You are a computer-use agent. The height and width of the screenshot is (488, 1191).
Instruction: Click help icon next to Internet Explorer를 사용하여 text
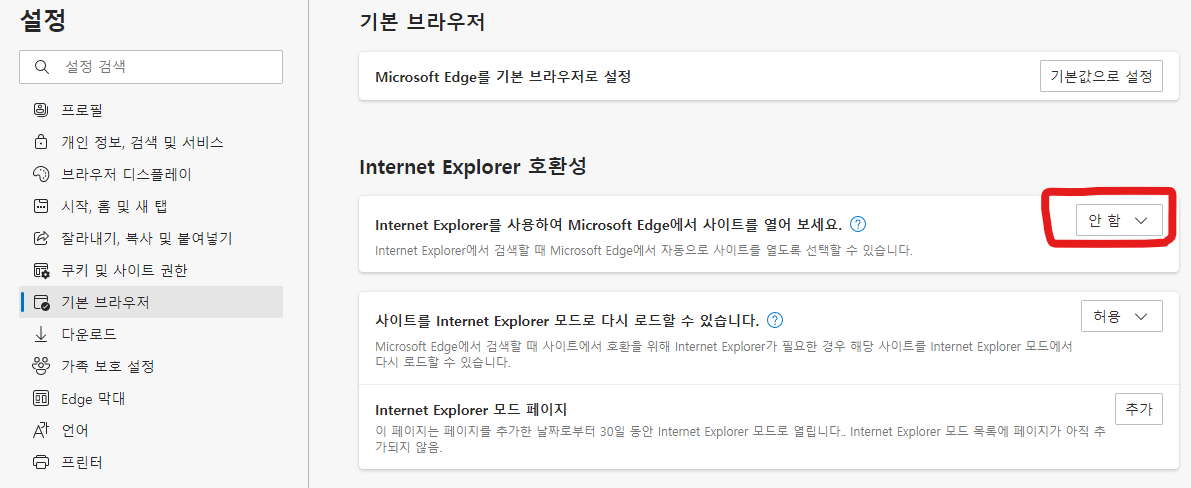(x=858, y=224)
